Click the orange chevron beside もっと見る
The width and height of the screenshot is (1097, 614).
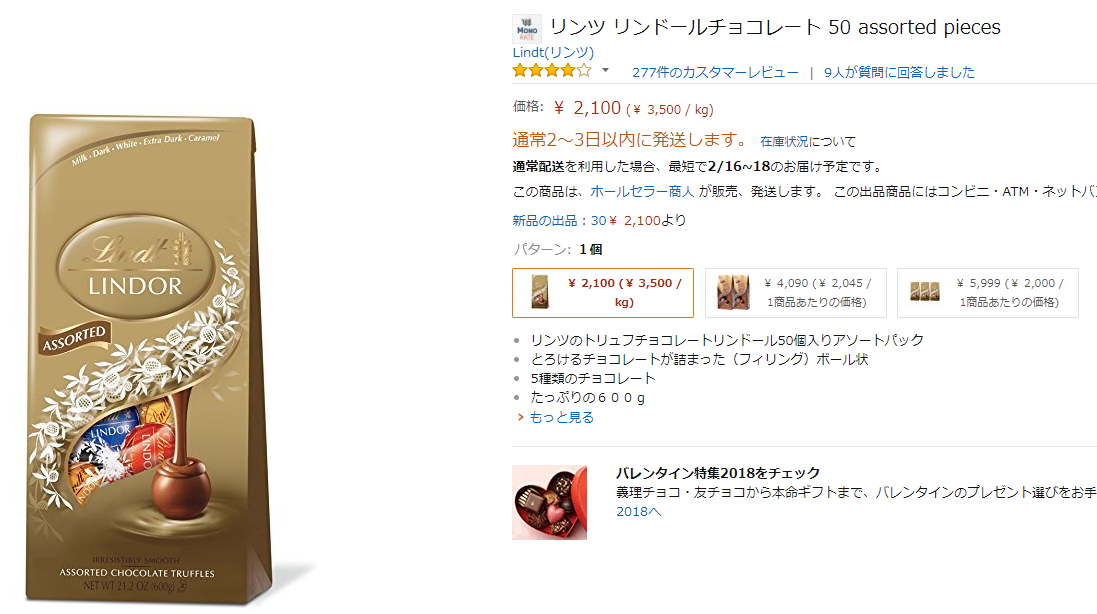click(520, 417)
